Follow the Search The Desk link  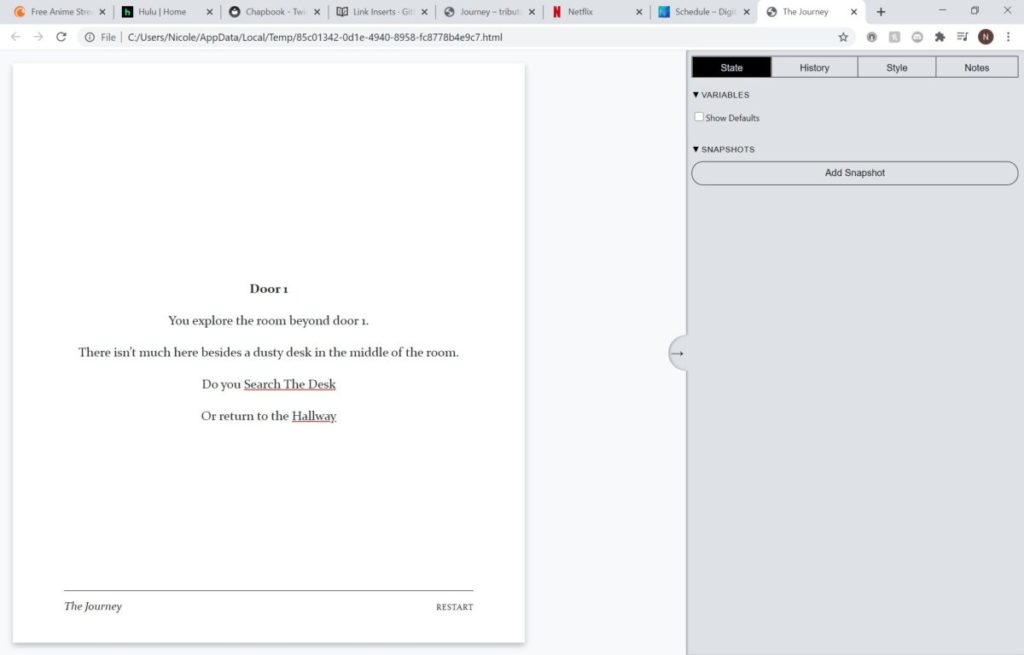point(289,384)
